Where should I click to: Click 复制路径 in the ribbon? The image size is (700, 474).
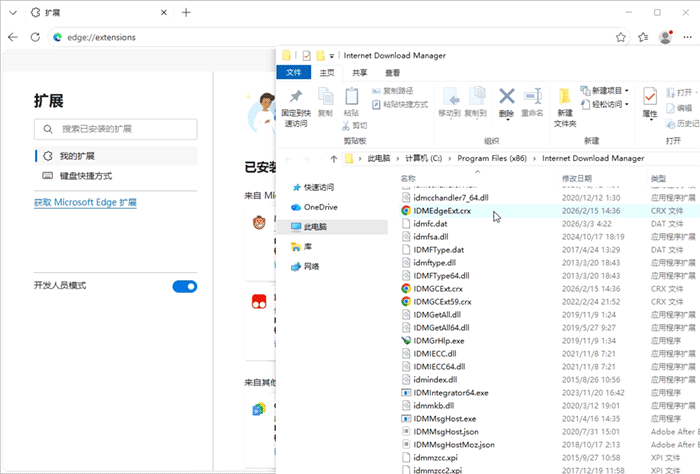coord(393,91)
